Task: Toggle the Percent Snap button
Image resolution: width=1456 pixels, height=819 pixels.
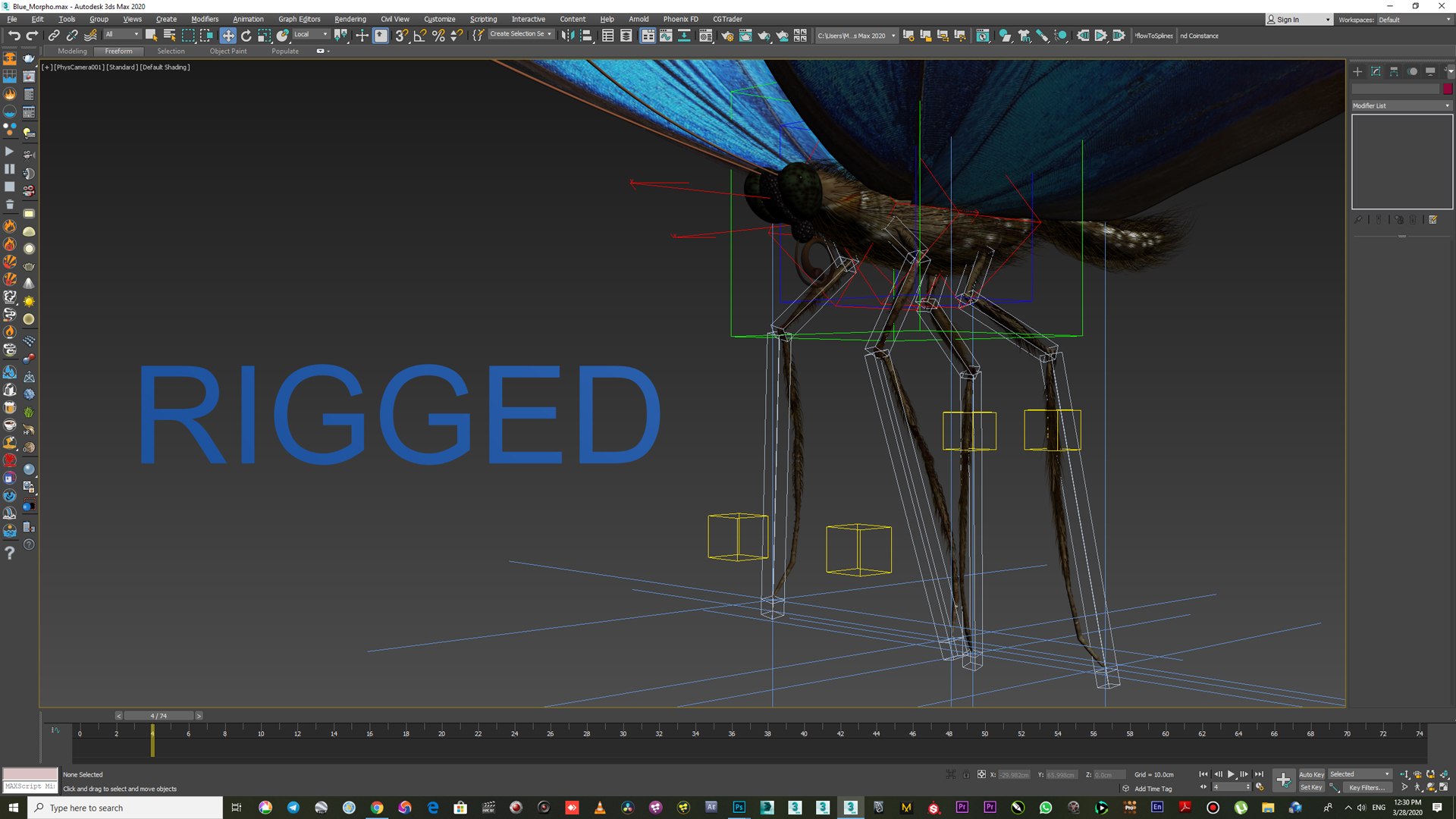Action: pyautogui.click(x=438, y=36)
